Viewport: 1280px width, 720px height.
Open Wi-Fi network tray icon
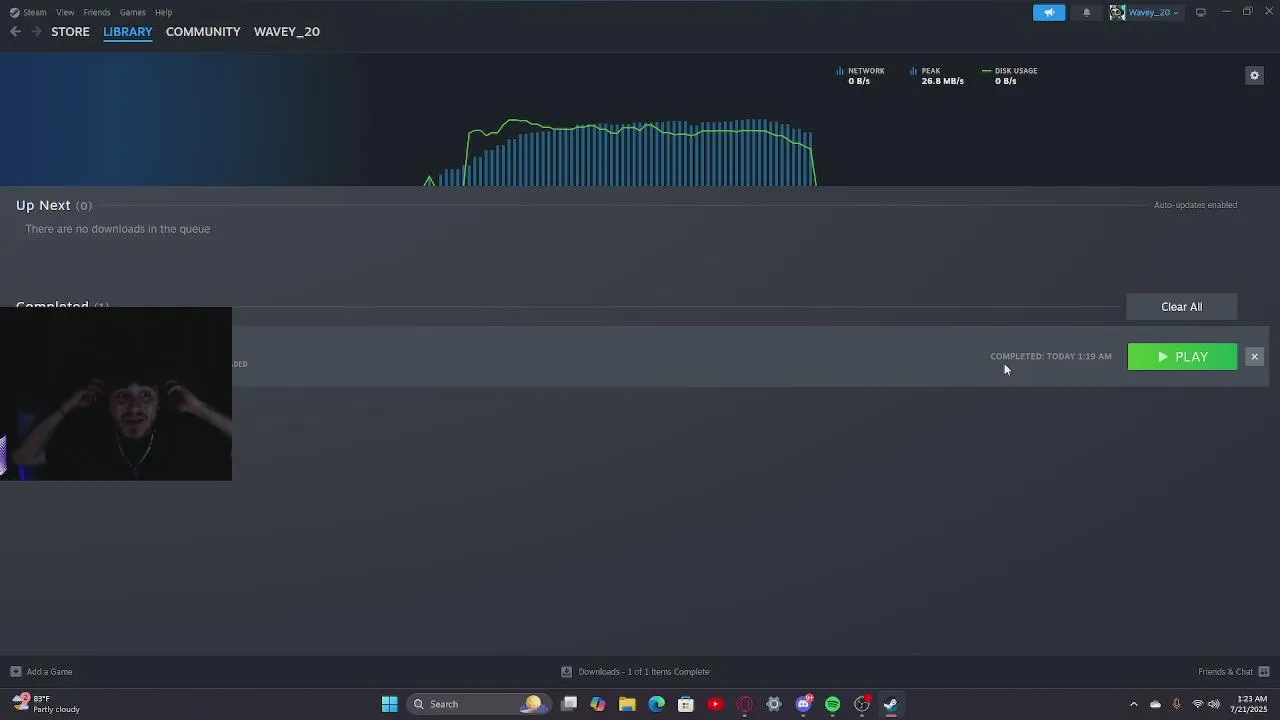tap(1198, 704)
